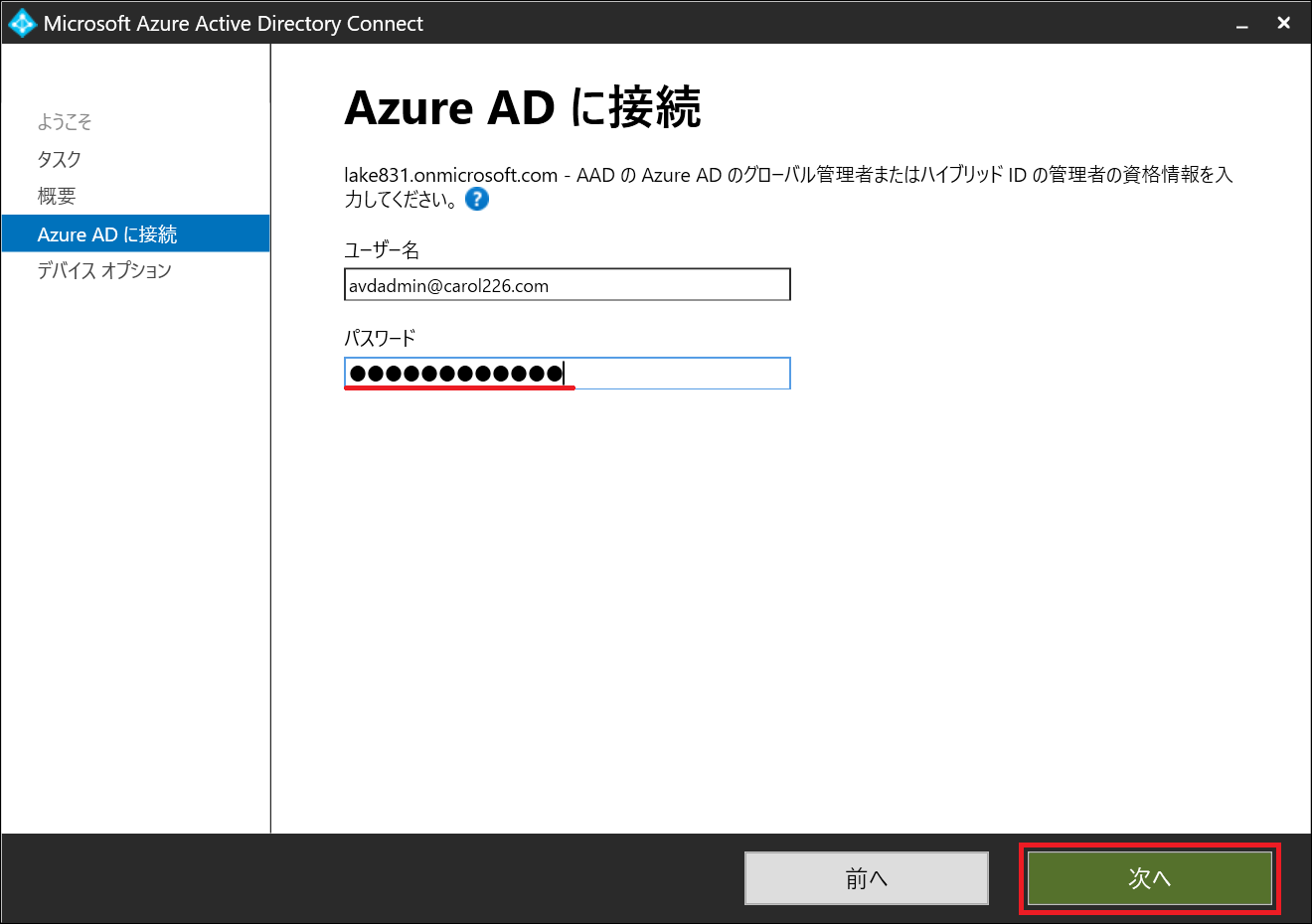
Task: Select Azure AD に接続 sidebar step
Action: point(136,233)
